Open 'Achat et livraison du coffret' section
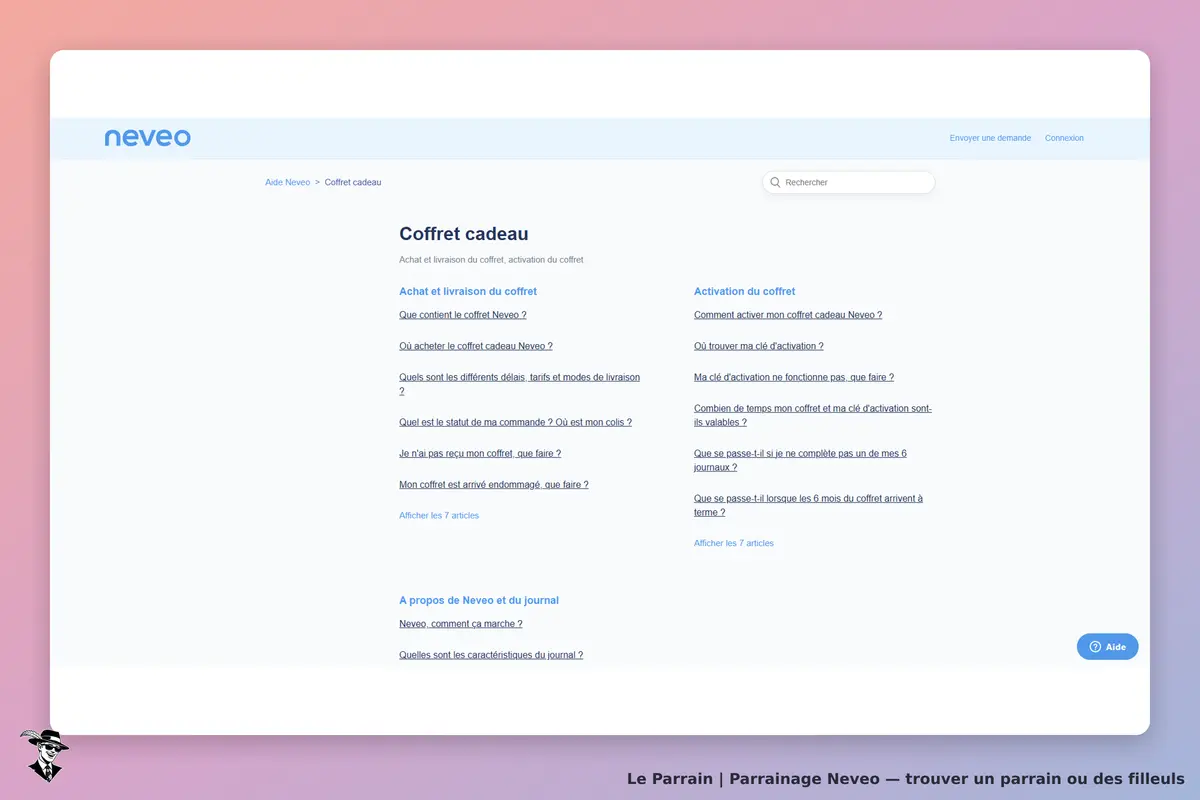 pos(468,292)
